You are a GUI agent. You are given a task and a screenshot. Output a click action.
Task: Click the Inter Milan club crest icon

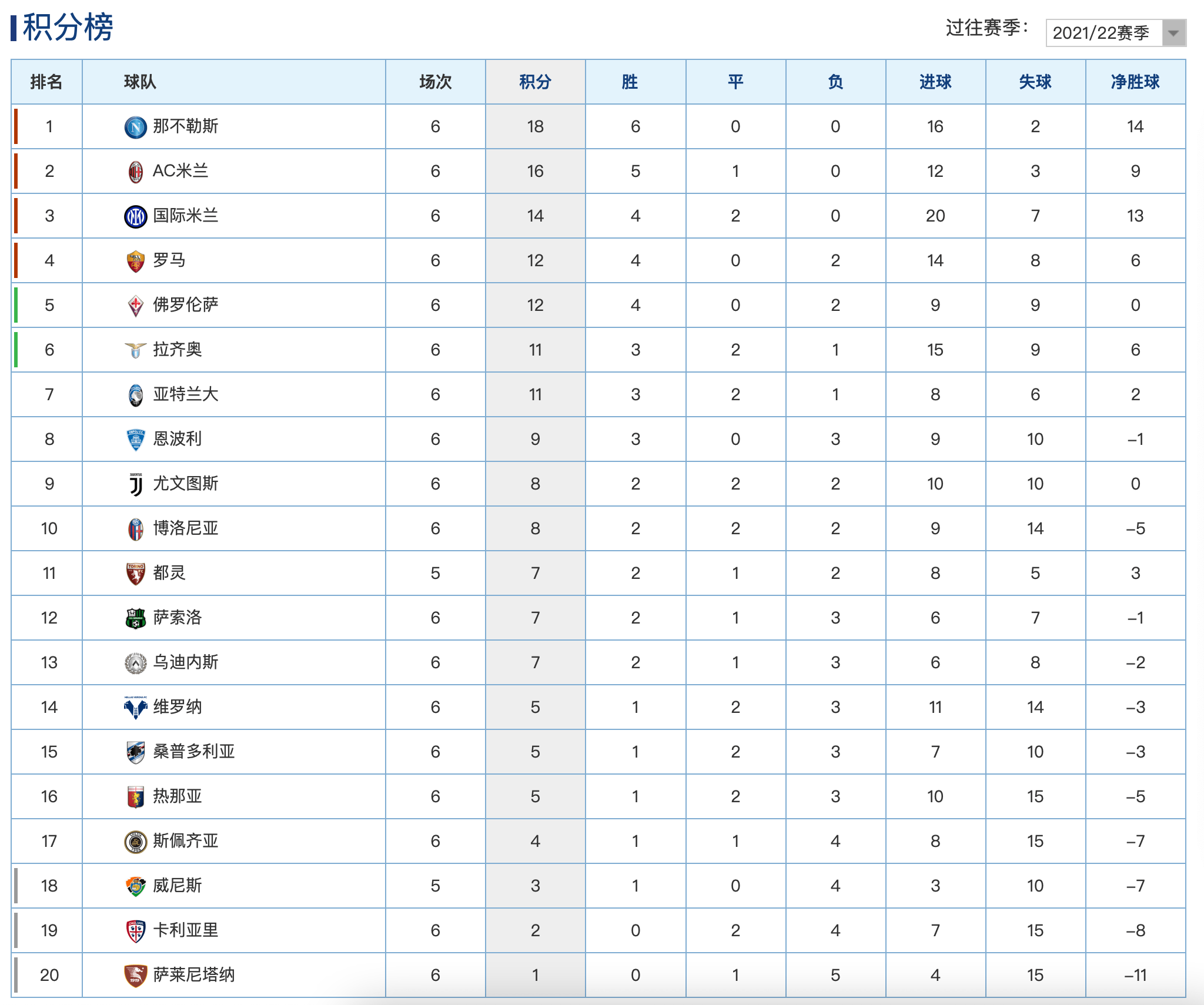pos(136,216)
